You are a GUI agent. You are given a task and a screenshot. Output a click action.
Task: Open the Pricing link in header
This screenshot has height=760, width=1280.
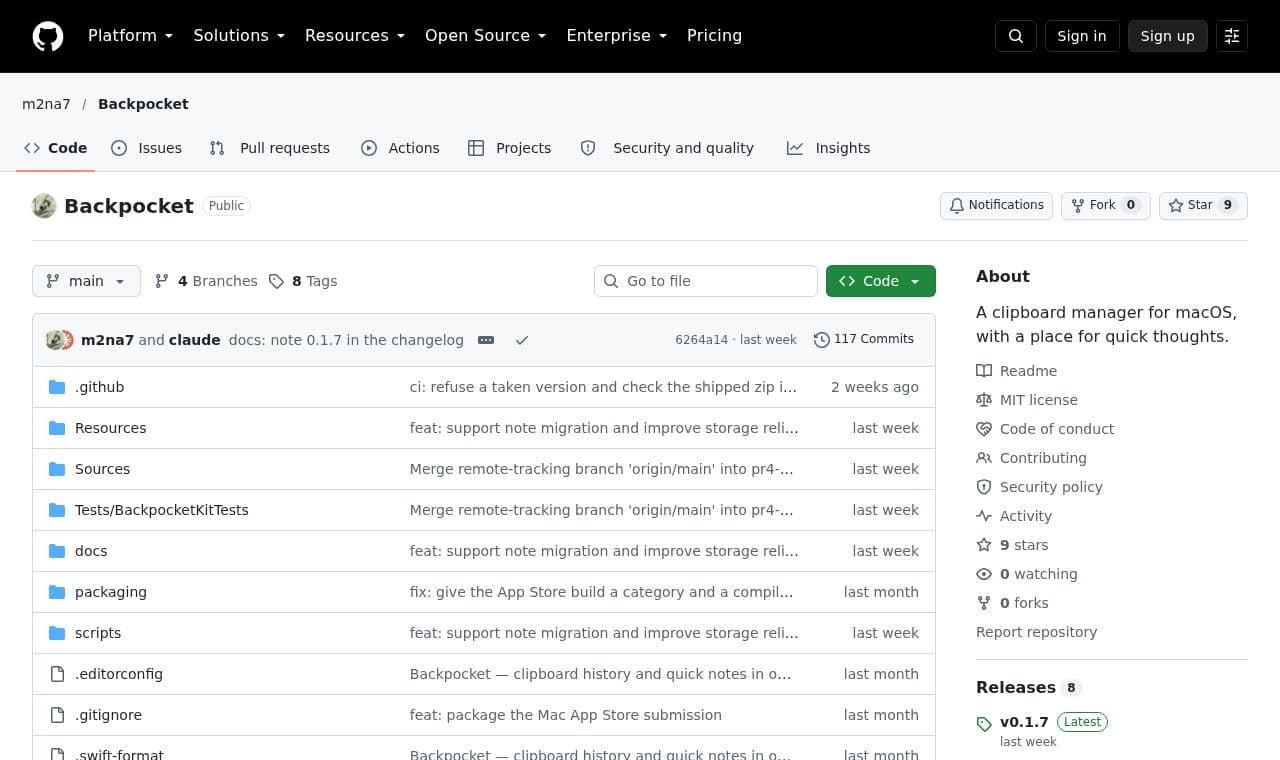point(714,36)
